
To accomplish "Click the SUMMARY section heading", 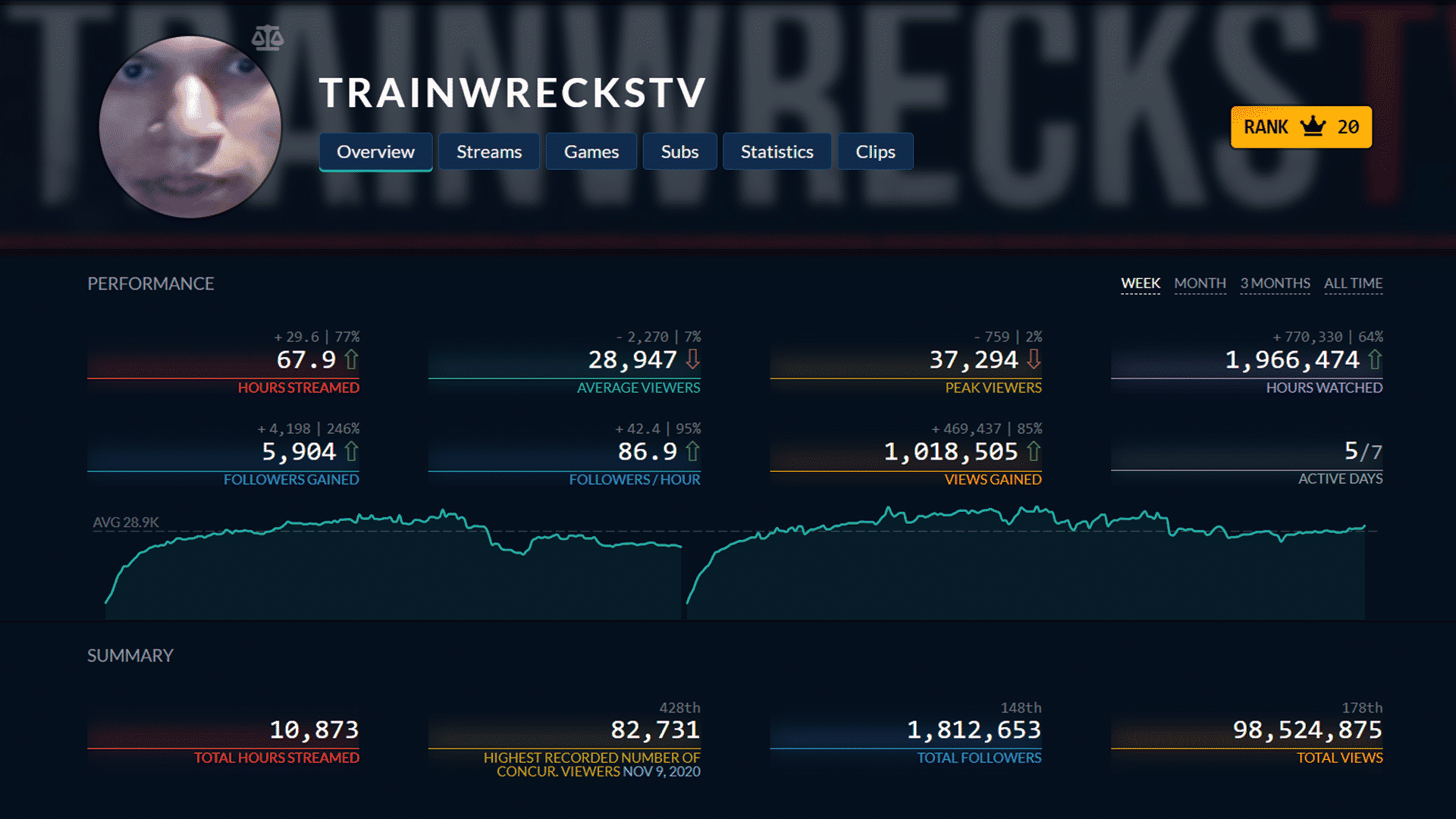I will tap(130, 655).
